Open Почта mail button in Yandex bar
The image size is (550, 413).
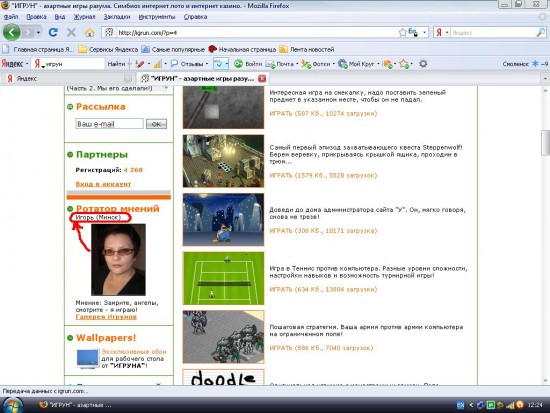tap(281, 64)
